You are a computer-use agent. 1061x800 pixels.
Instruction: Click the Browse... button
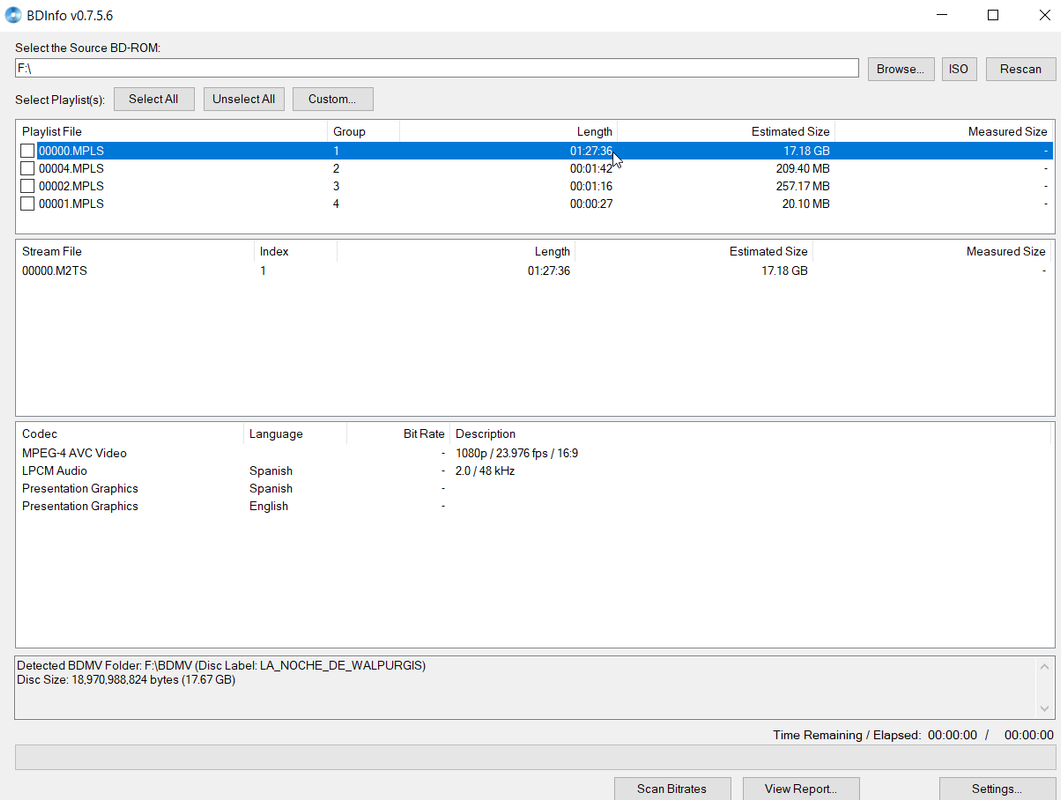[x=901, y=69]
